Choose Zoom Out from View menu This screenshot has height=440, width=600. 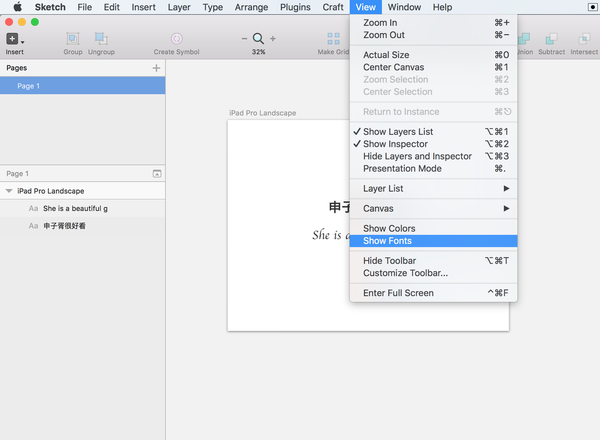(434, 35)
